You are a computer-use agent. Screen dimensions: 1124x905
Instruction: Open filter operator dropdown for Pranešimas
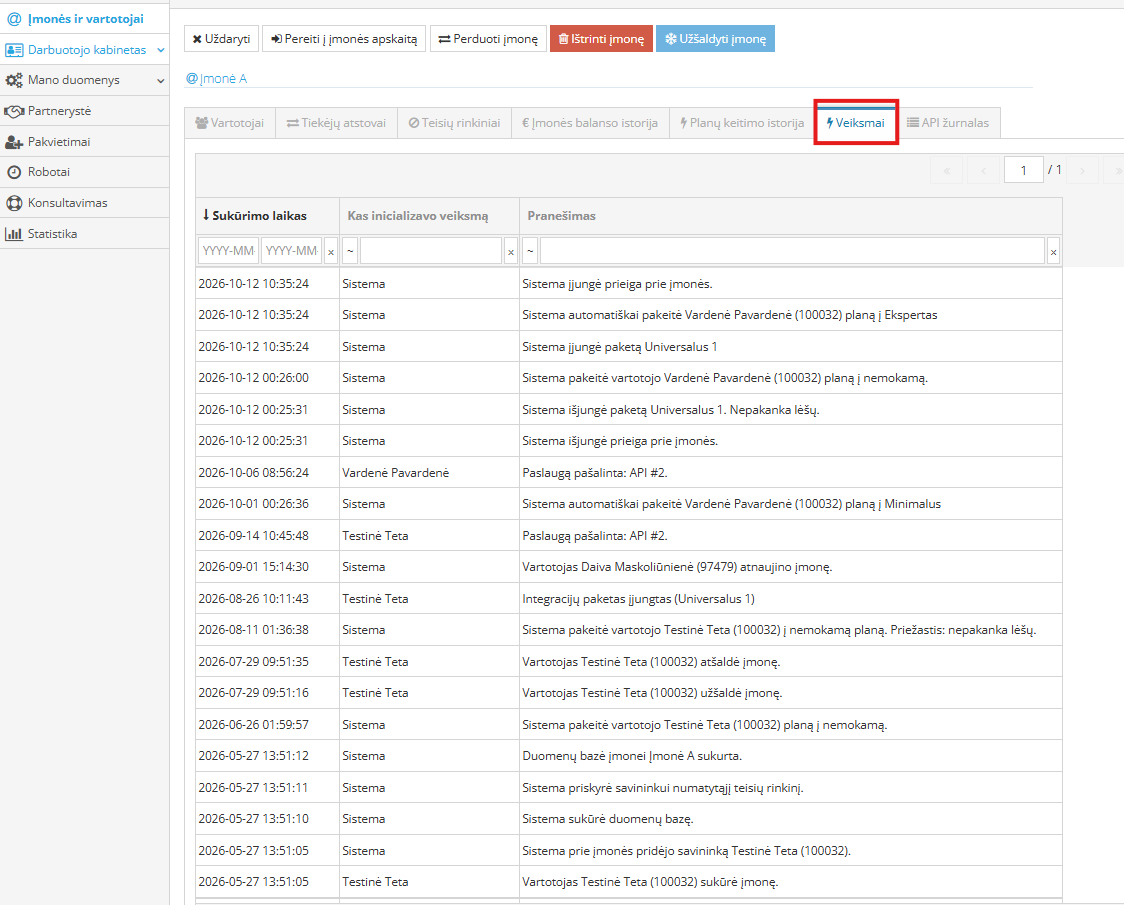pos(530,251)
